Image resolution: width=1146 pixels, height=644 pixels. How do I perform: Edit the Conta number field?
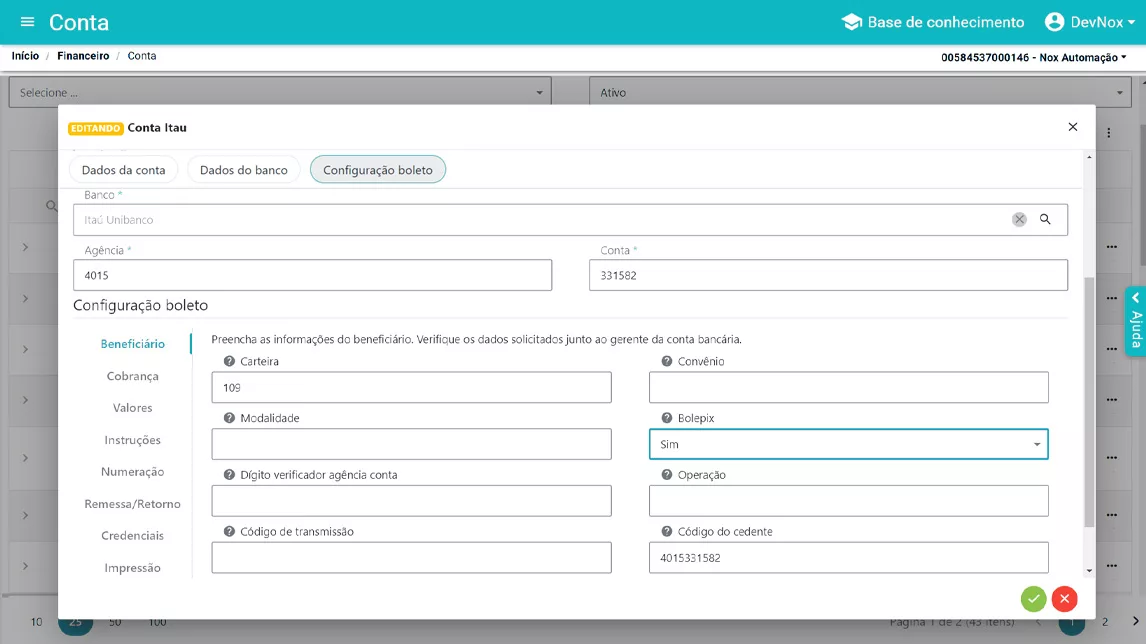(x=828, y=275)
